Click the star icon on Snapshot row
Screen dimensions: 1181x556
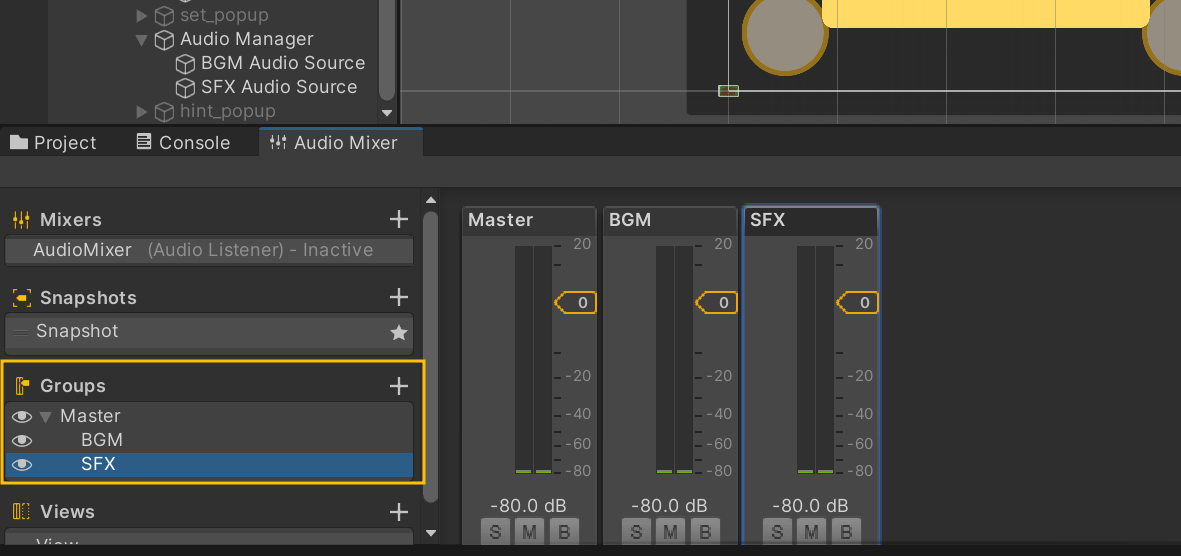click(398, 332)
